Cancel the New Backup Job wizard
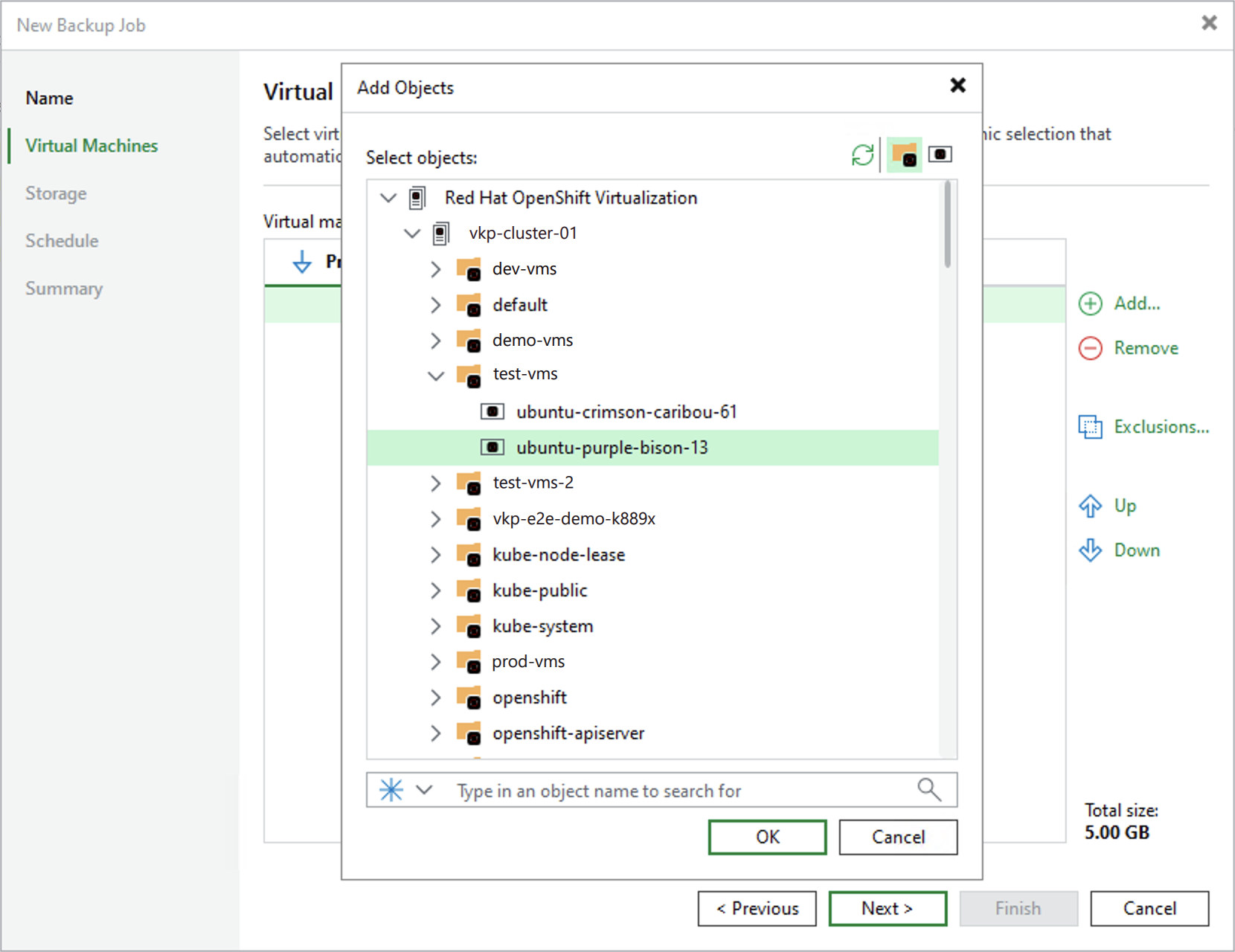This screenshot has width=1235, height=952. click(x=1149, y=909)
